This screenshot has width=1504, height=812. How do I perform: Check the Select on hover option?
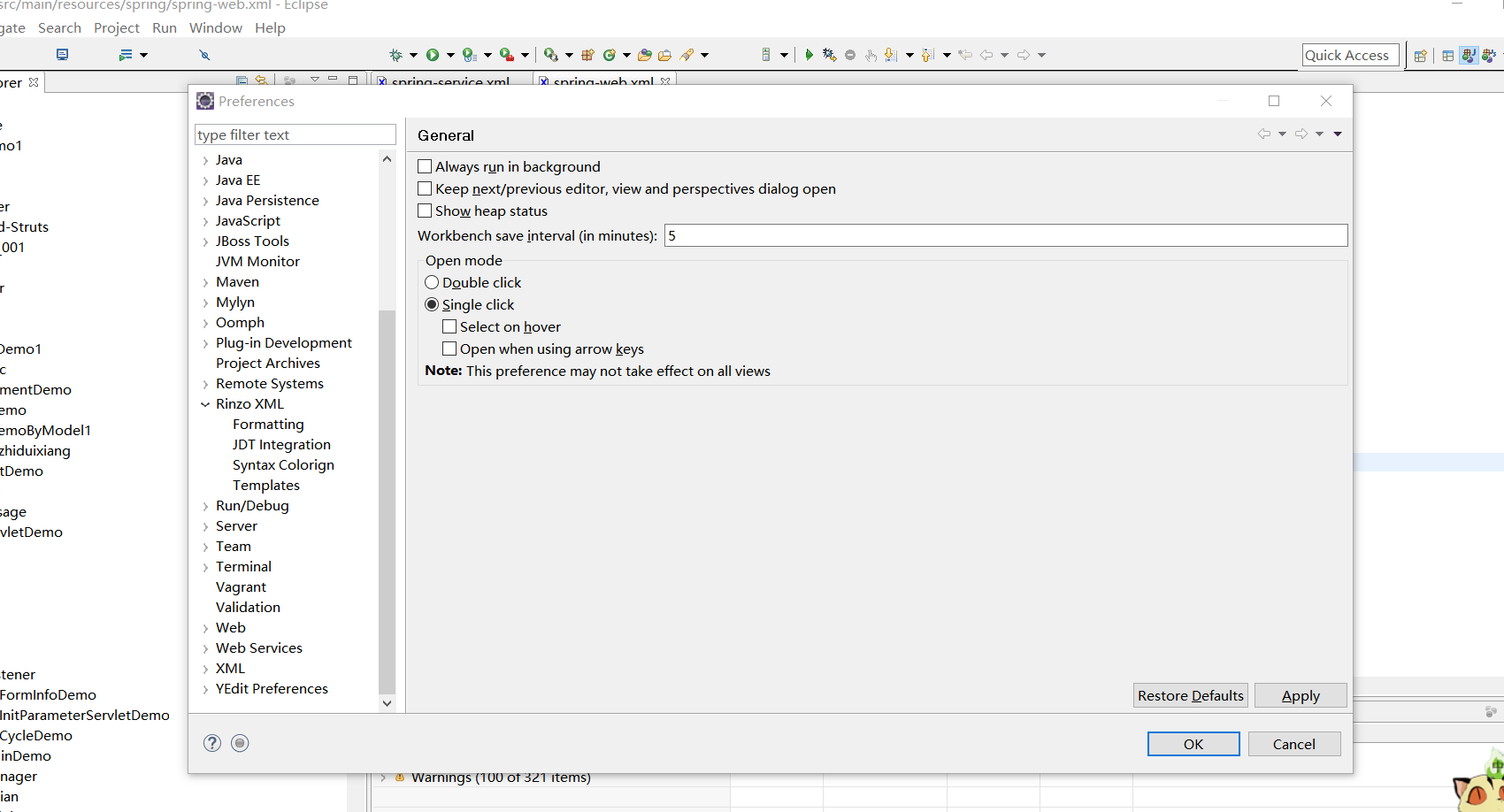point(449,326)
